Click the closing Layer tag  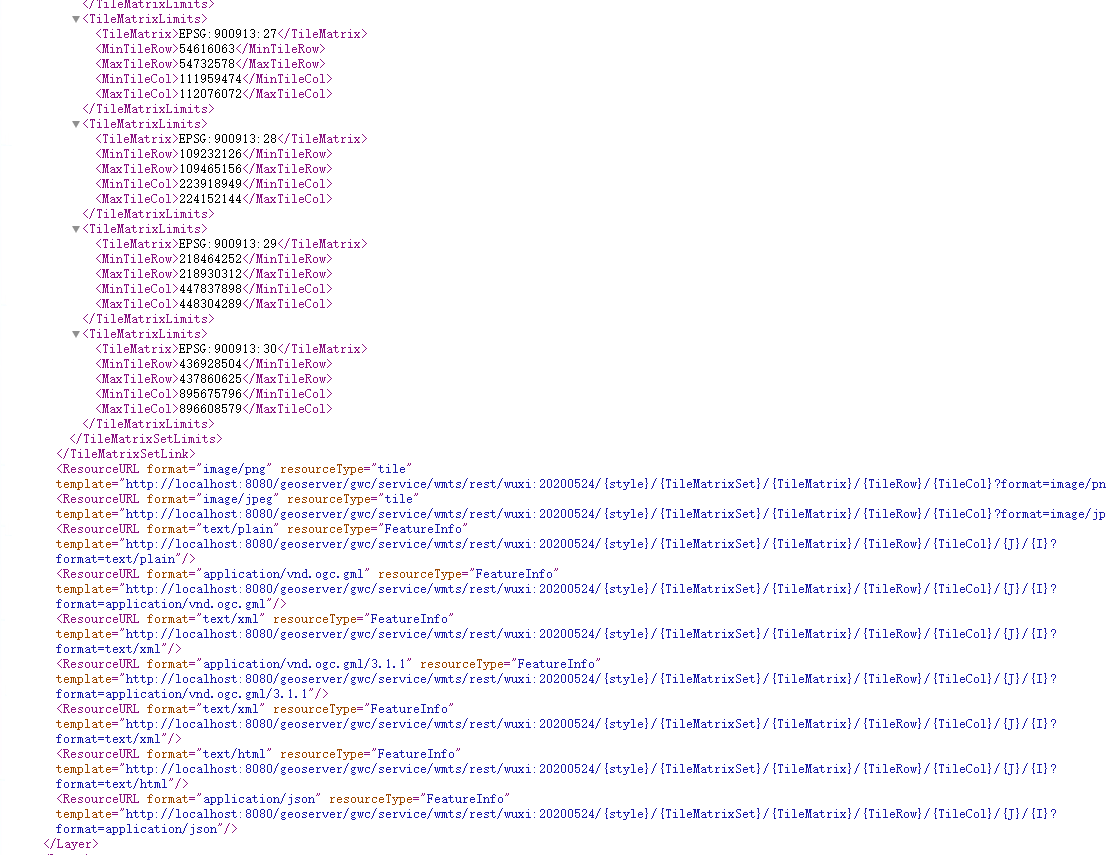(70, 844)
